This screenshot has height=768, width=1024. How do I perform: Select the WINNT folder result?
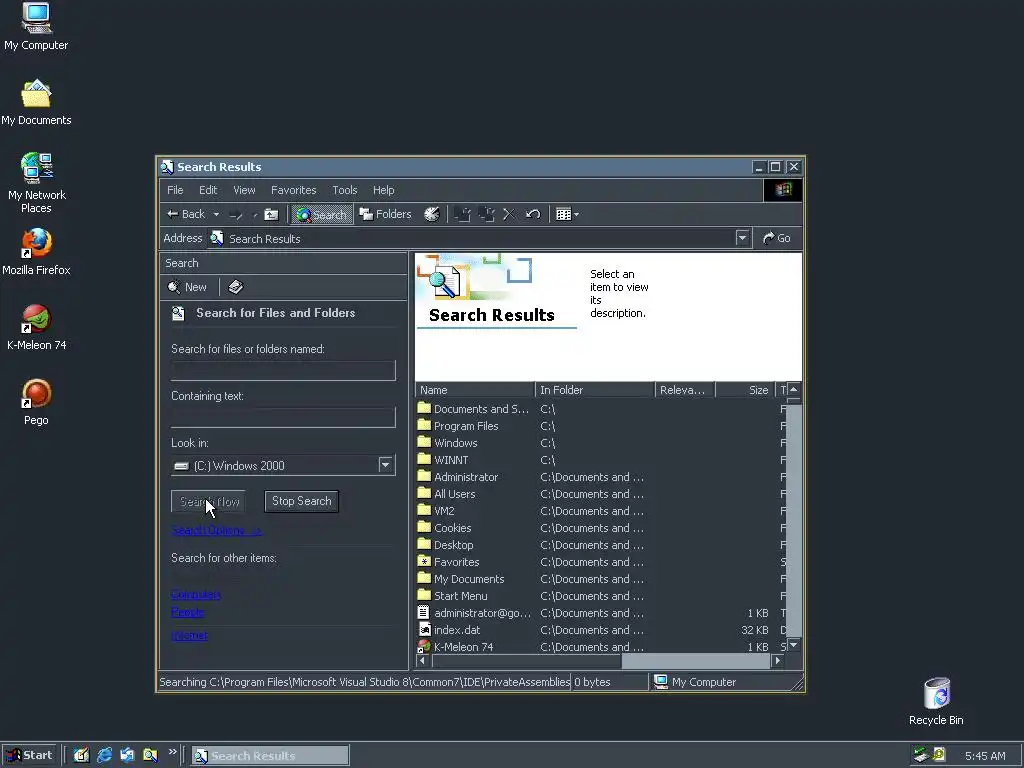tap(443, 460)
